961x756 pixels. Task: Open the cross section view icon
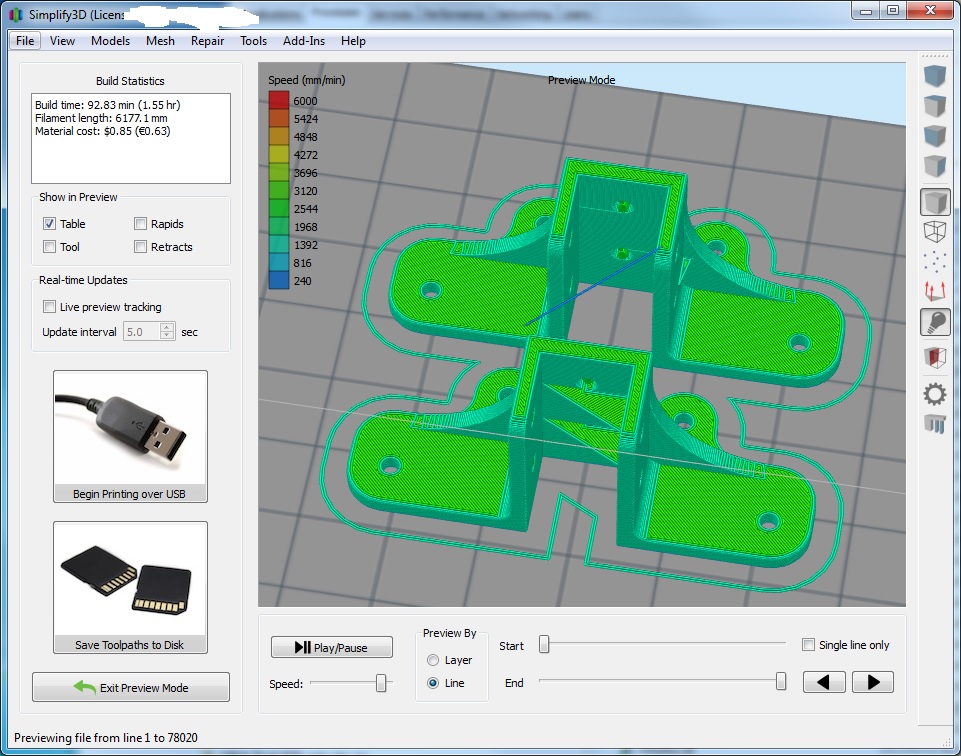click(935, 357)
